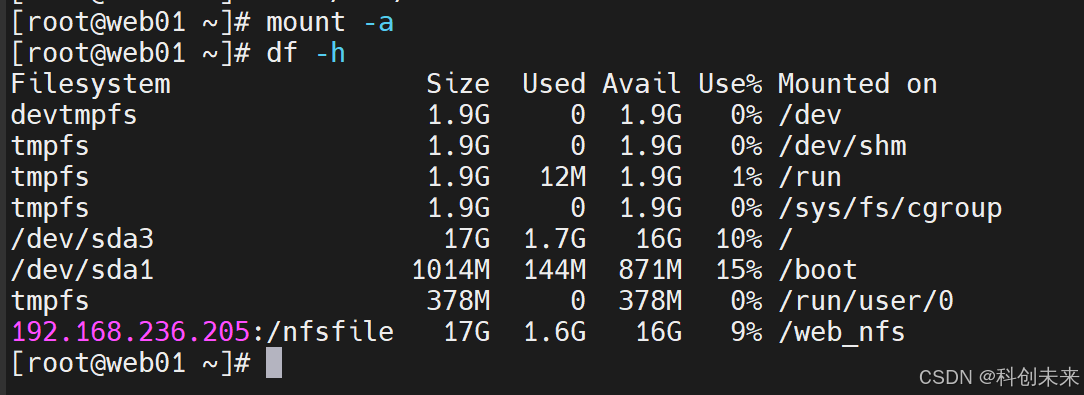Click the /boot mount path
The height and width of the screenshot is (395, 1084).
pos(818,270)
